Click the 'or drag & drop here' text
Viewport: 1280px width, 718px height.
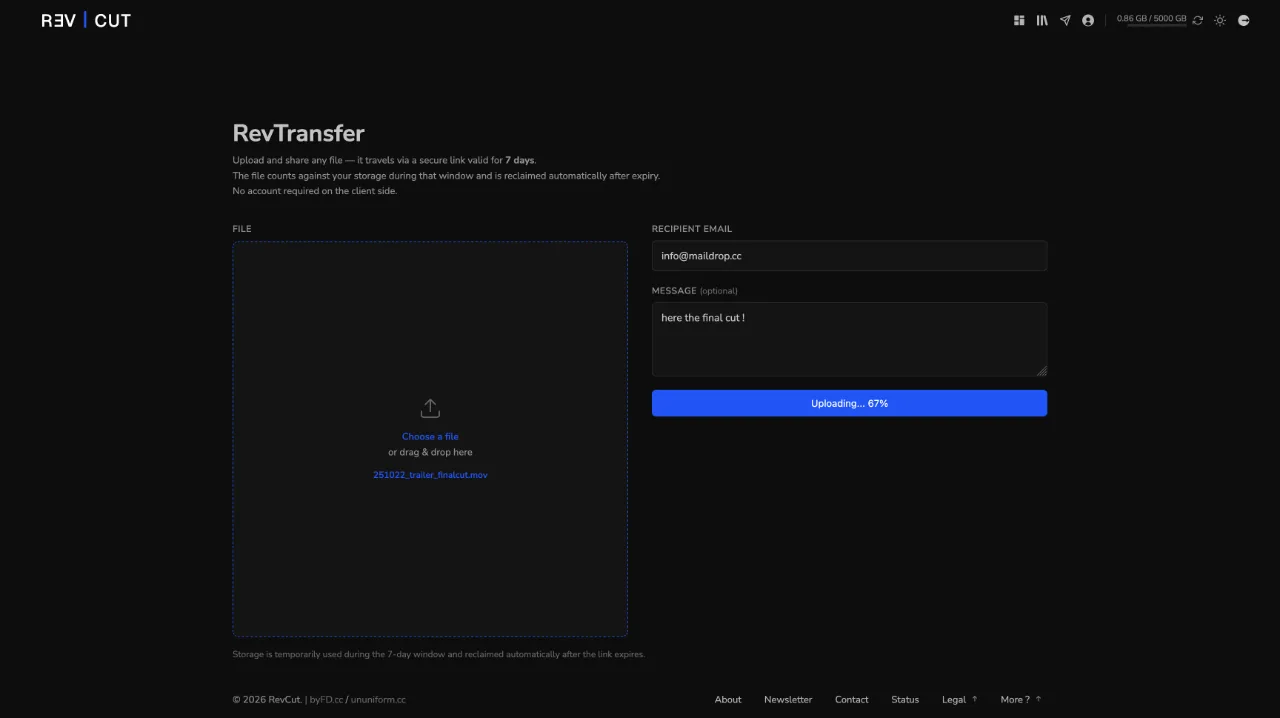coord(430,452)
